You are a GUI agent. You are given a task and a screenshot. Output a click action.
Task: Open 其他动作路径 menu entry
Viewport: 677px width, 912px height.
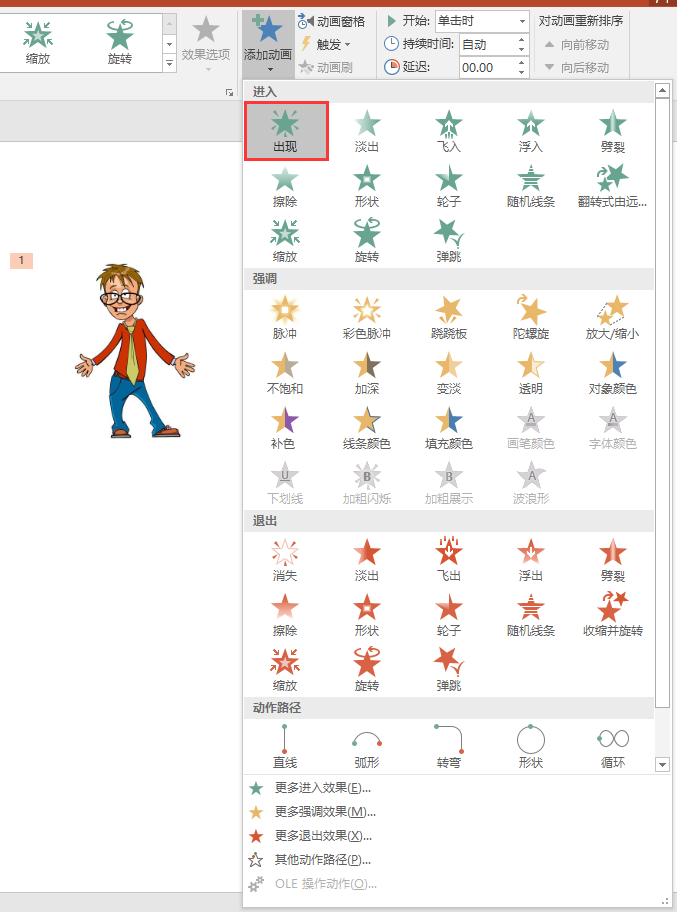pyautogui.click(x=322, y=860)
